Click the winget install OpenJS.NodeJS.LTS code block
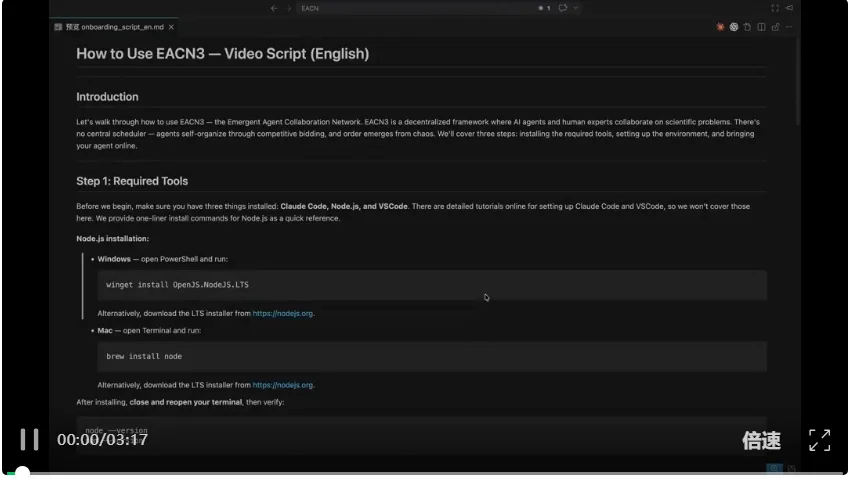Image resolution: width=850 pixels, height=479 pixels. 432,285
